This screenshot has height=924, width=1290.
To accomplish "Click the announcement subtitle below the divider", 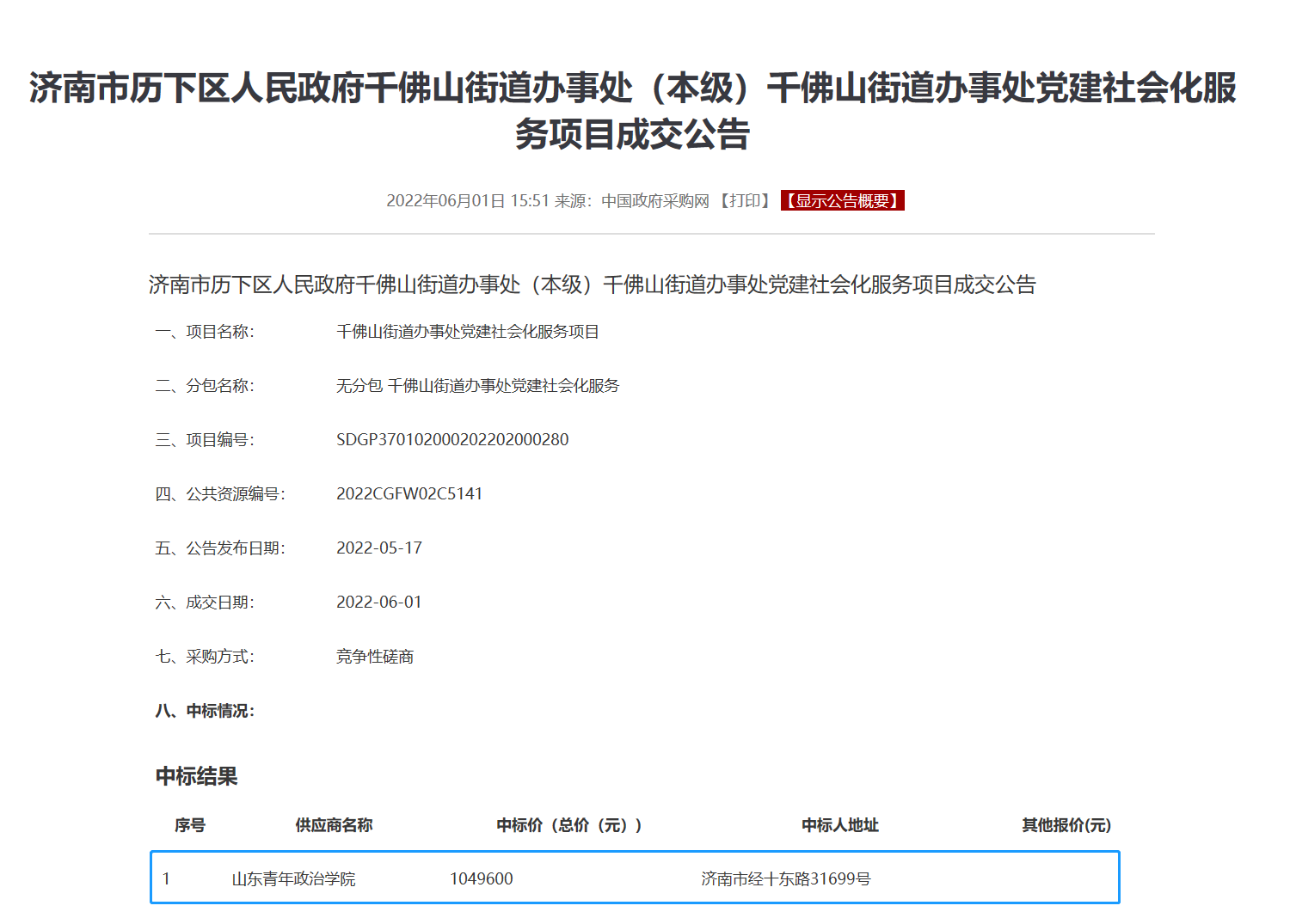I will (x=592, y=285).
